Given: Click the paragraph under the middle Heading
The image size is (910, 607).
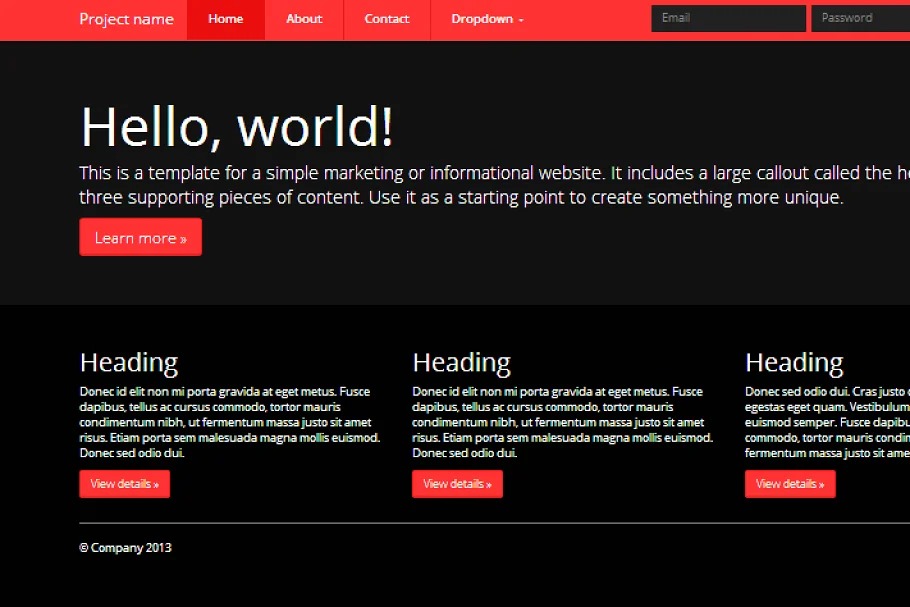Looking at the screenshot, I should click(562, 422).
